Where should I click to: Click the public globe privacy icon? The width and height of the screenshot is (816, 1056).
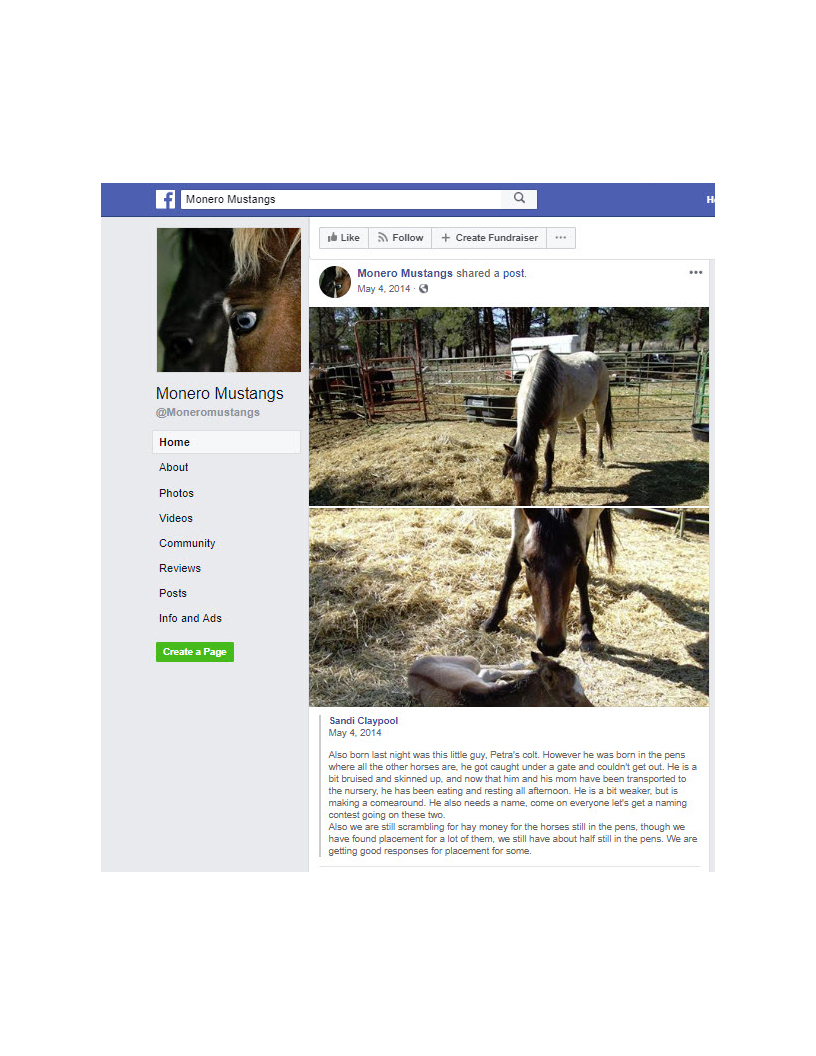click(x=423, y=289)
